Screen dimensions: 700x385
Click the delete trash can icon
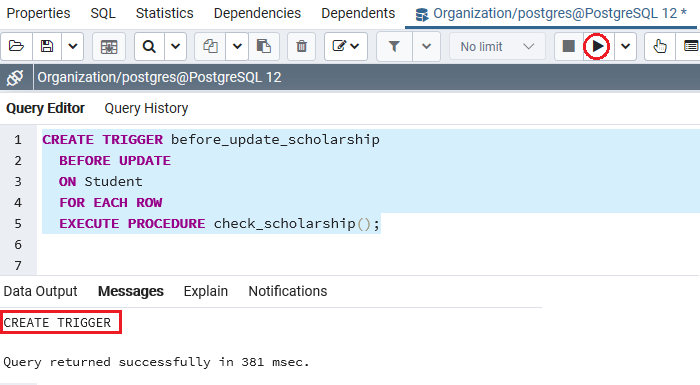coord(302,46)
